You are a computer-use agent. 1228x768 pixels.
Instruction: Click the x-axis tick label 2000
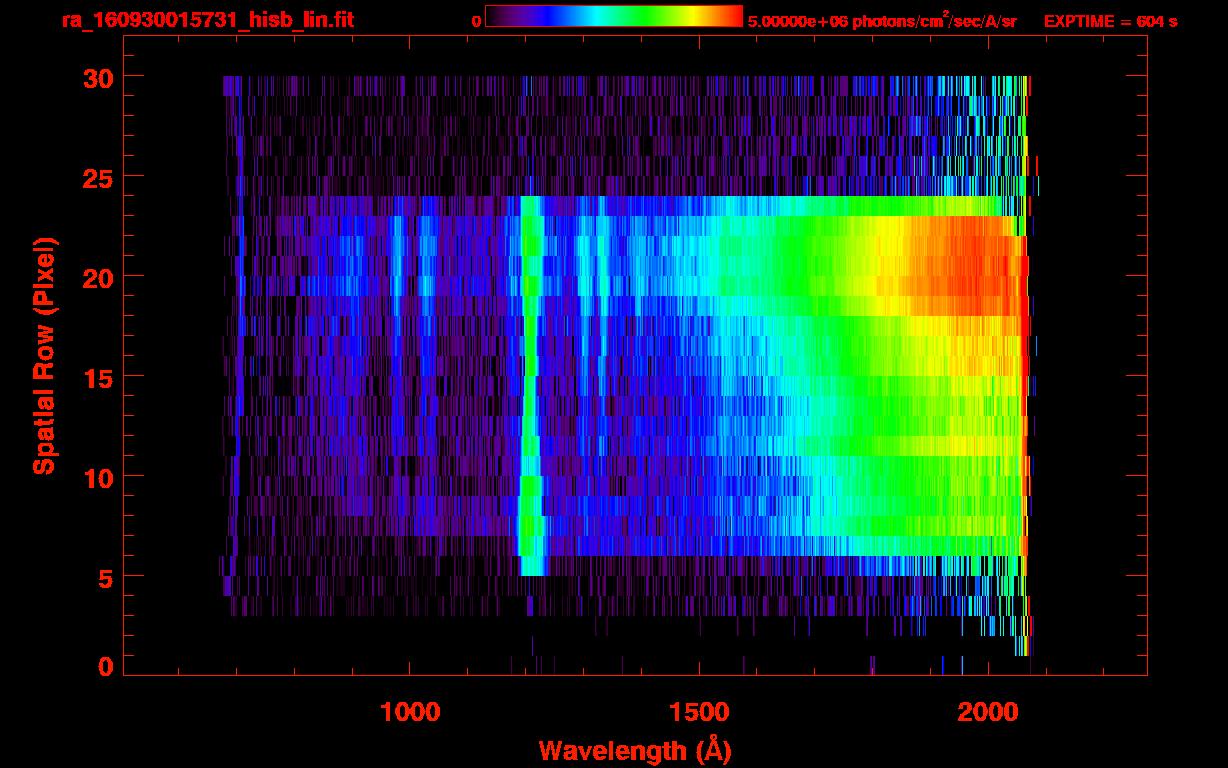pos(988,712)
